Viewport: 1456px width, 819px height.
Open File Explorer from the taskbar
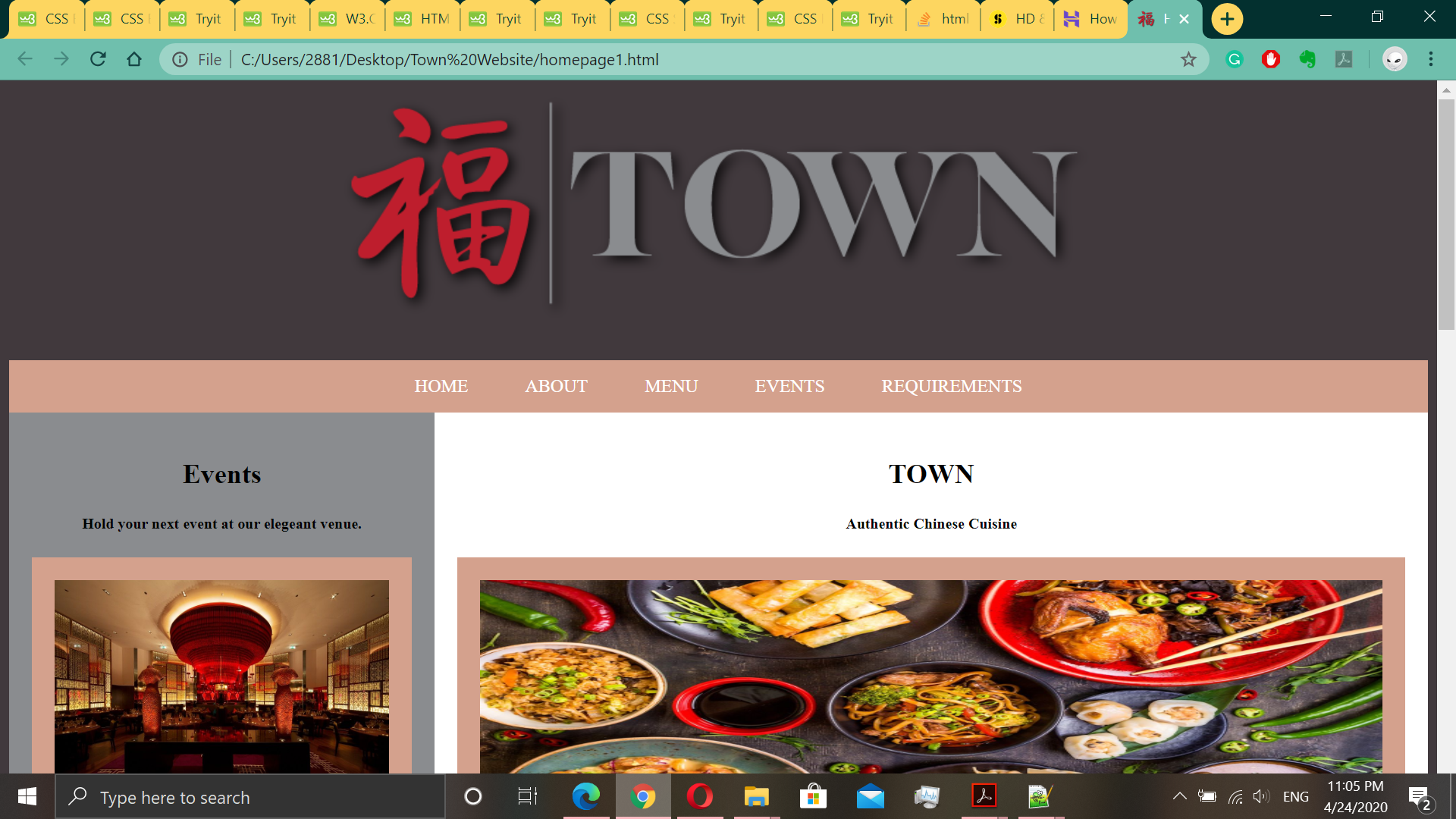click(756, 796)
